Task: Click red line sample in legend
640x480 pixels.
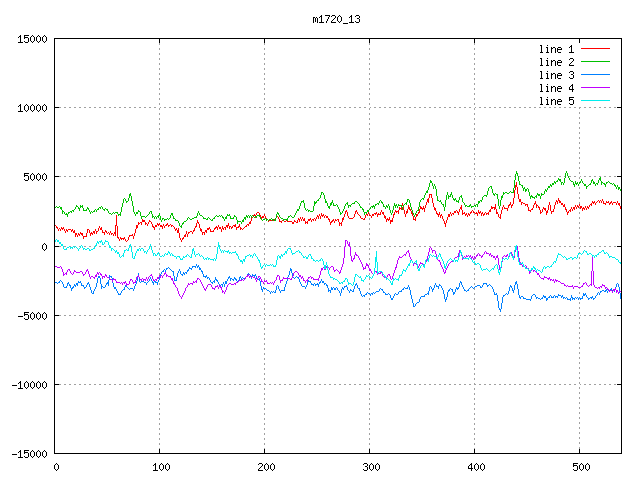Action: coord(595,49)
